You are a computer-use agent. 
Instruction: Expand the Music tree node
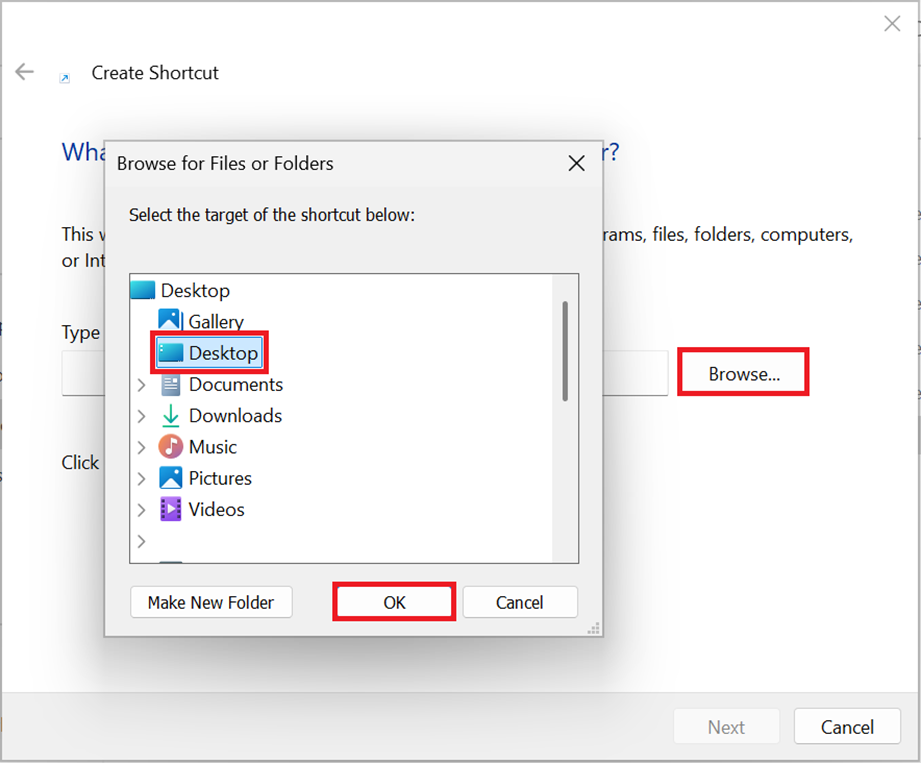click(x=141, y=447)
